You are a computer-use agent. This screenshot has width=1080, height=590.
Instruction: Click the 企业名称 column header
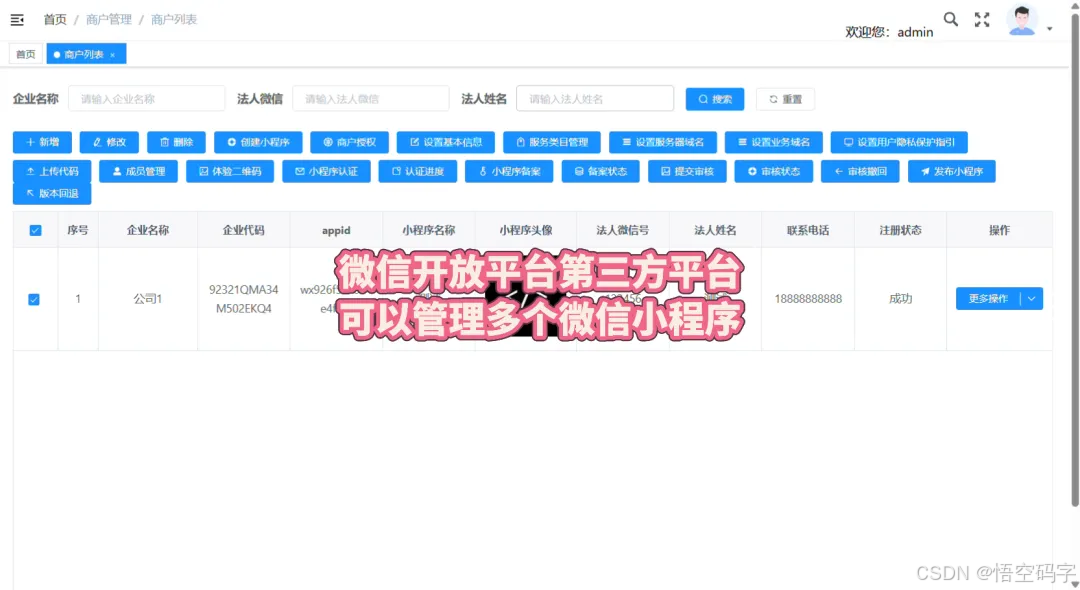[147, 230]
